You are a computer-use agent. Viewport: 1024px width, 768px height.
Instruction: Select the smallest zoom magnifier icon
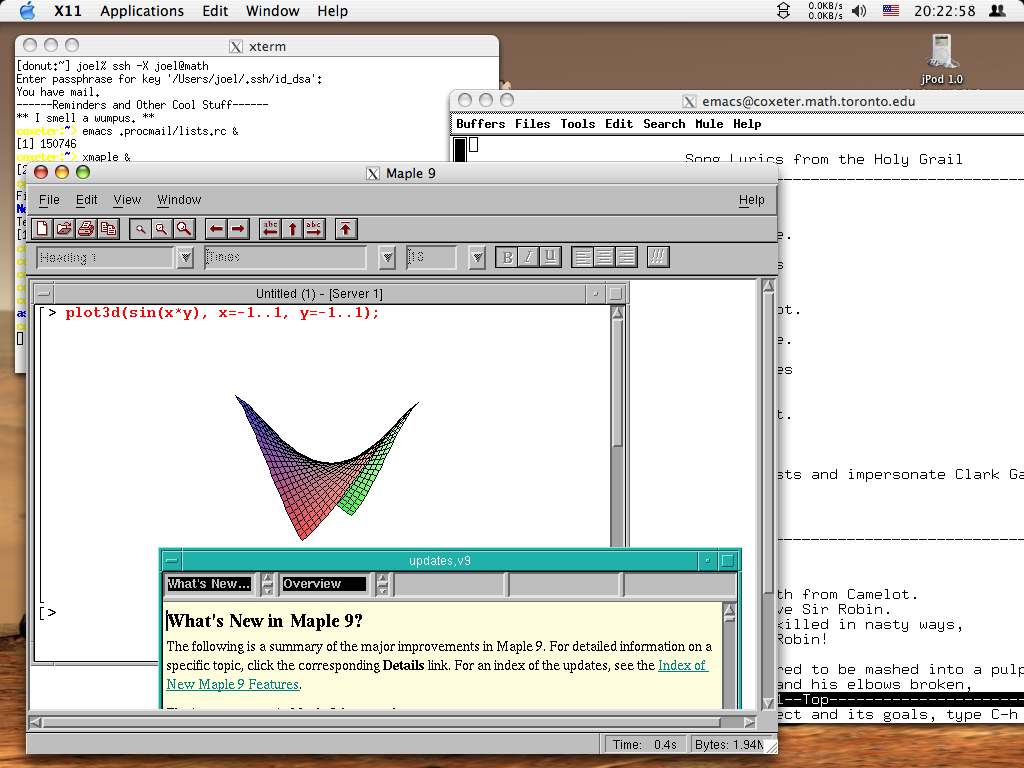pos(140,229)
